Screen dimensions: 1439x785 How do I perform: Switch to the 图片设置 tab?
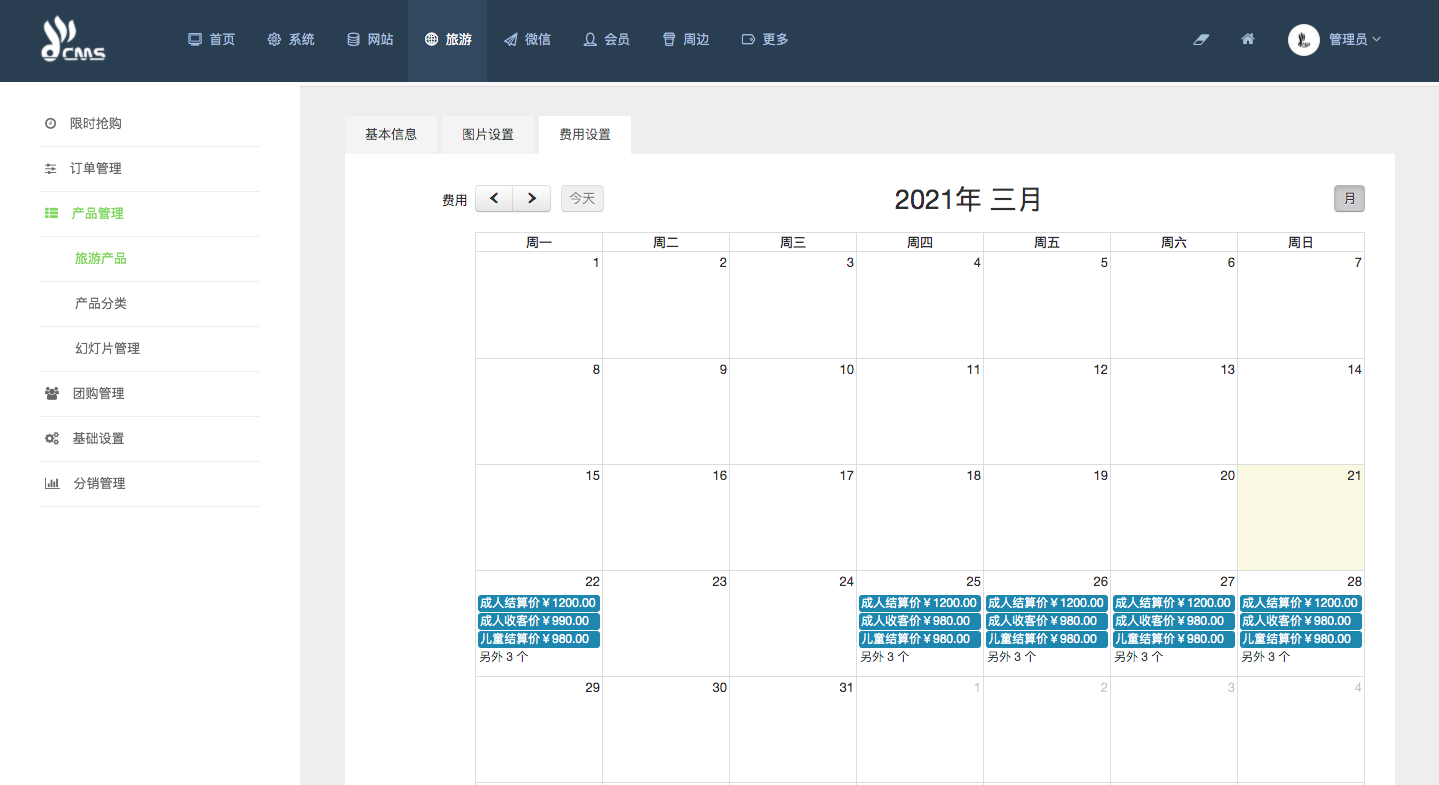488,135
